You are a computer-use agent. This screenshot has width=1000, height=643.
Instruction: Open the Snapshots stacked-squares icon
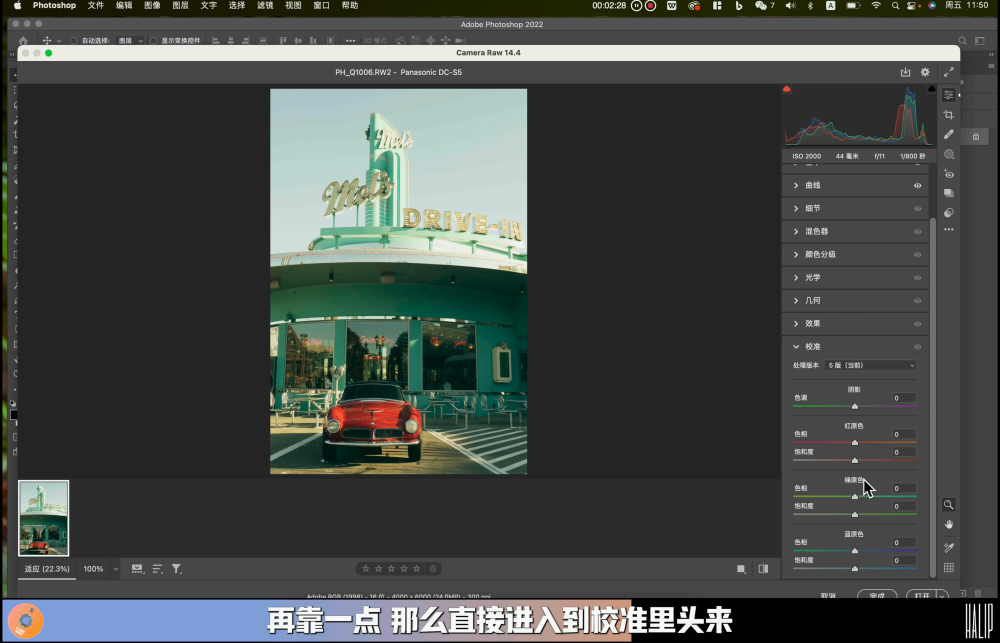click(x=948, y=193)
